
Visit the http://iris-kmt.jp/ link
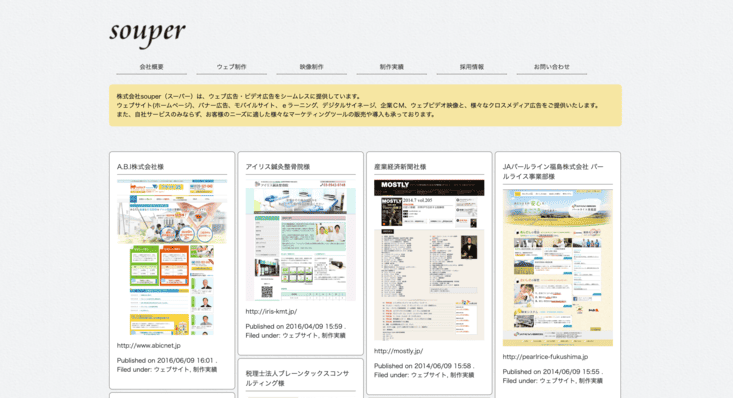point(271,311)
